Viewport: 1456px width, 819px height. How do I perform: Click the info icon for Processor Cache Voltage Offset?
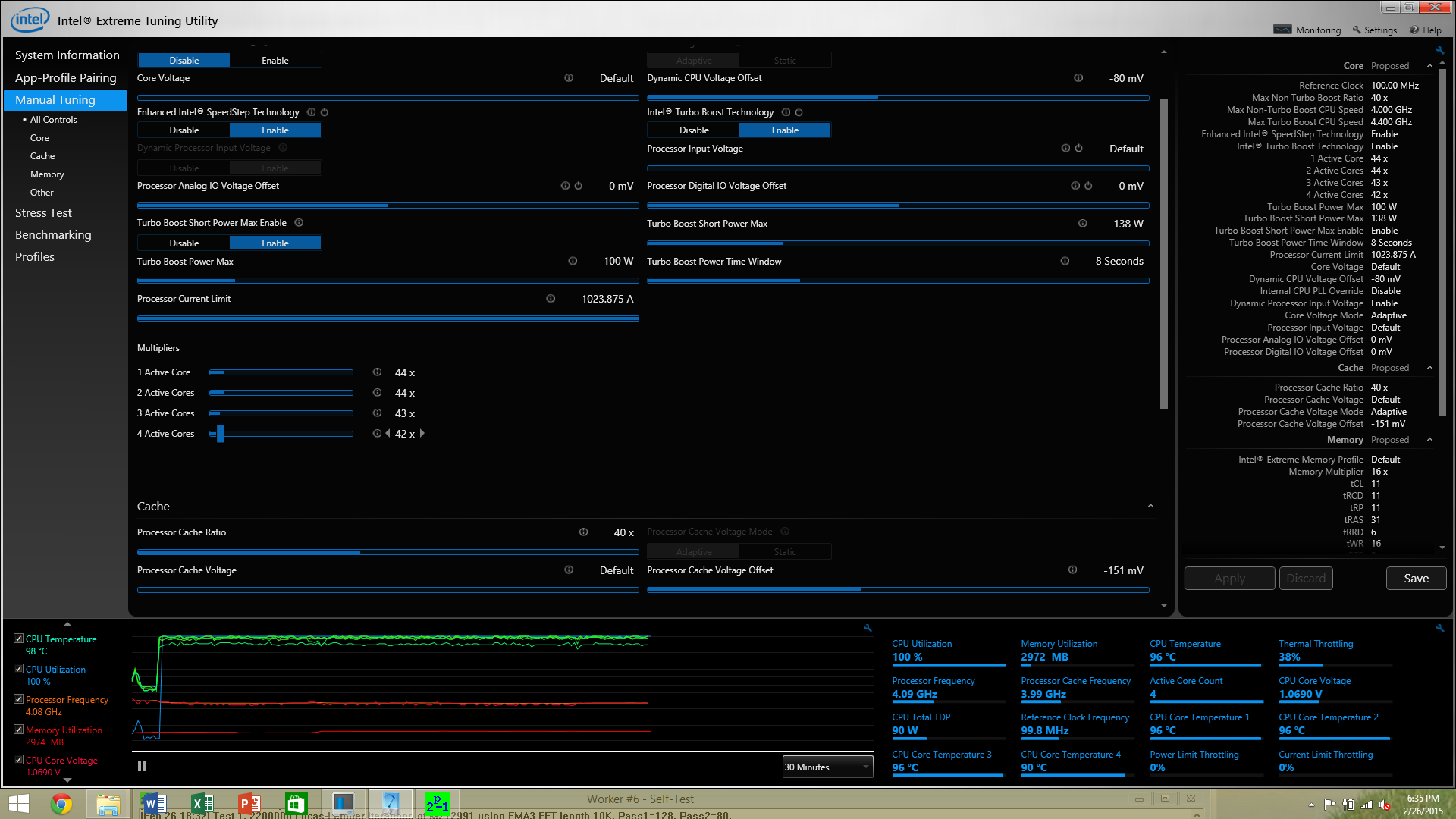(1072, 570)
